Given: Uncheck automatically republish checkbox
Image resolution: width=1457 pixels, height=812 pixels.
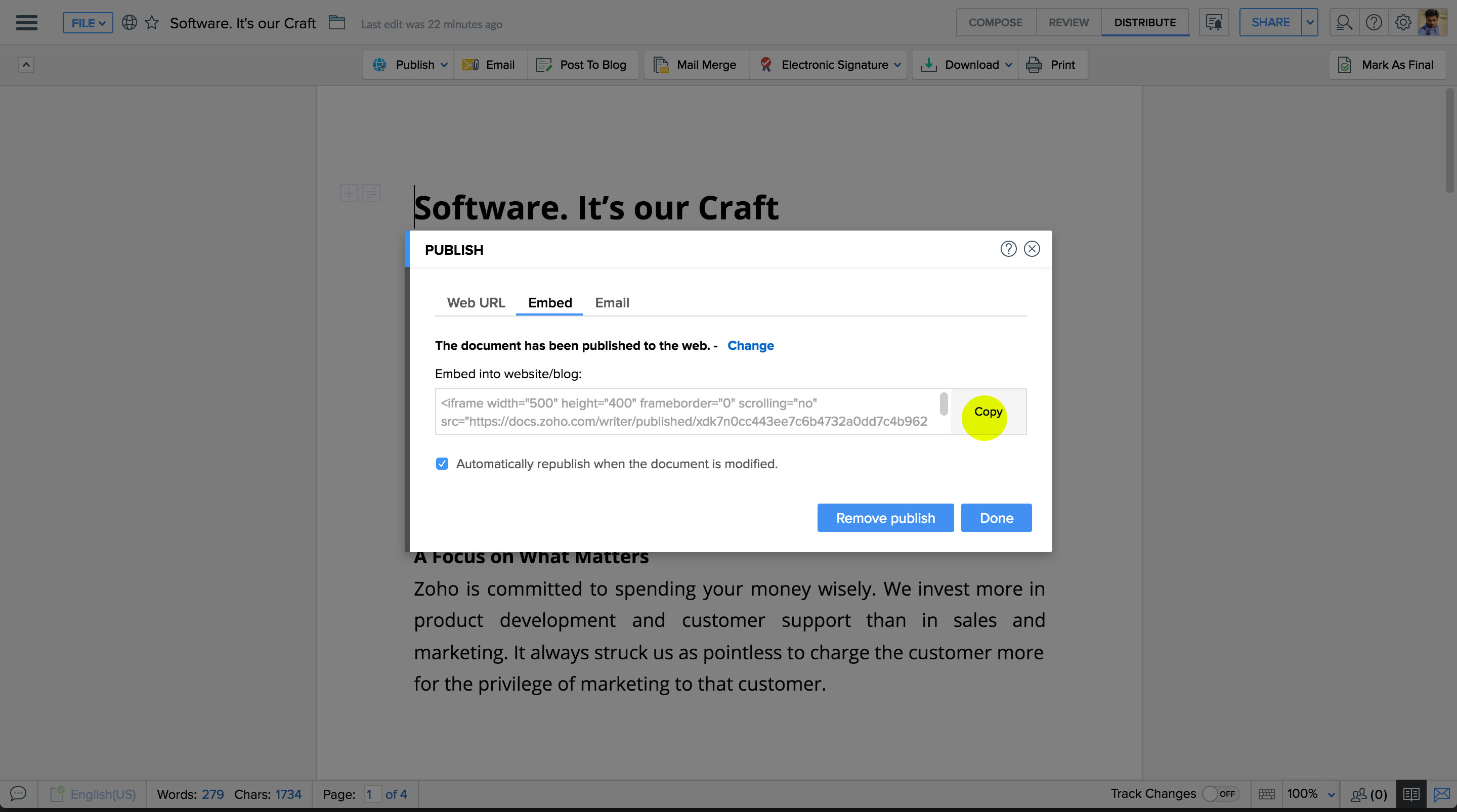Looking at the screenshot, I should tap(442, 464).
